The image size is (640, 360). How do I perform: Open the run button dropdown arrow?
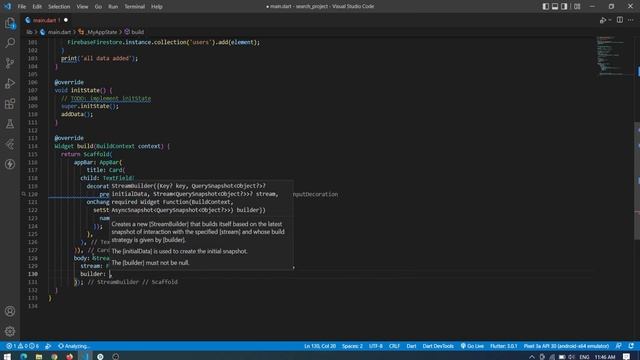click(610, 20)
